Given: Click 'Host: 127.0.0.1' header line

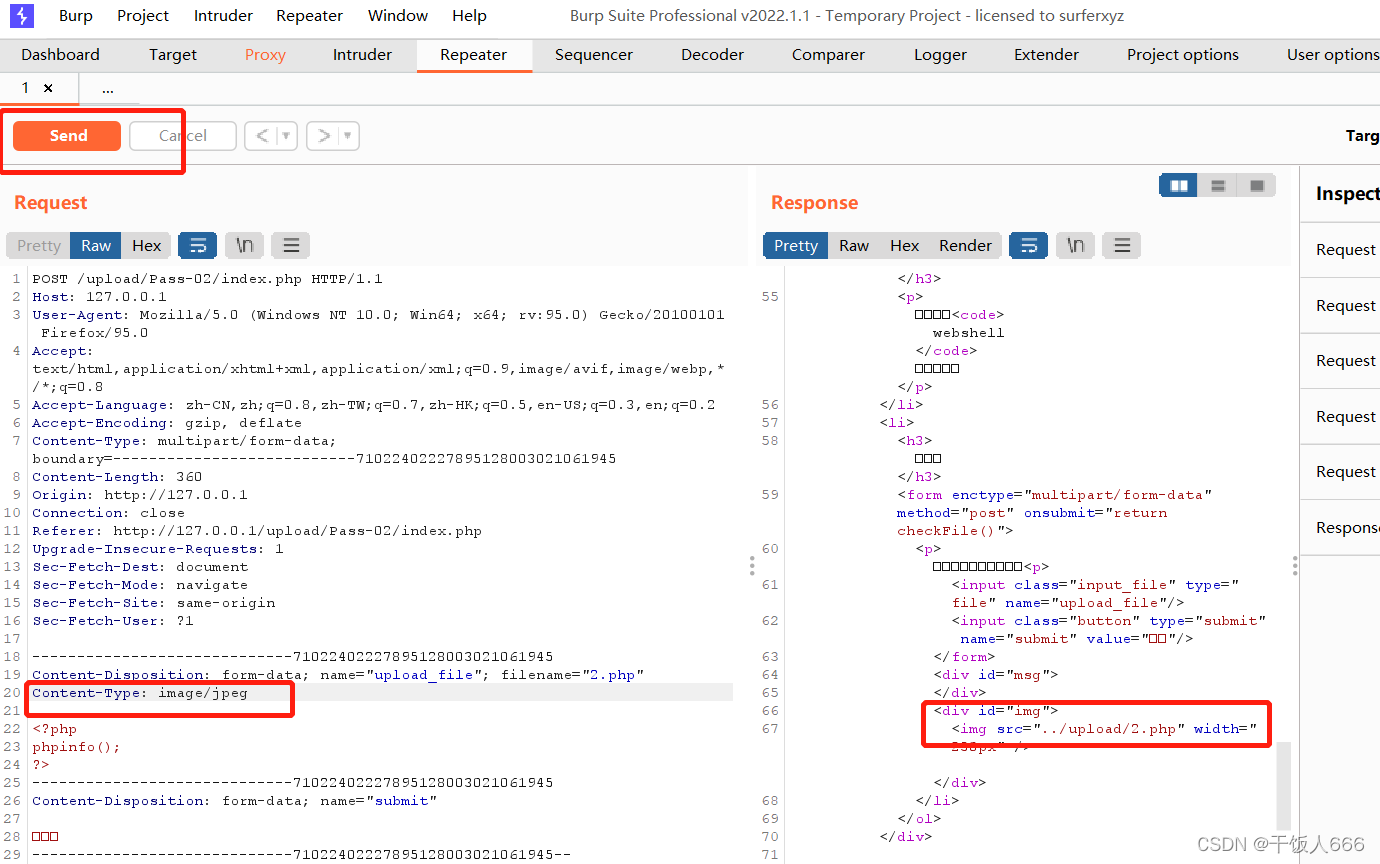Looking at the screenshot, I should [x=99, y=296].
